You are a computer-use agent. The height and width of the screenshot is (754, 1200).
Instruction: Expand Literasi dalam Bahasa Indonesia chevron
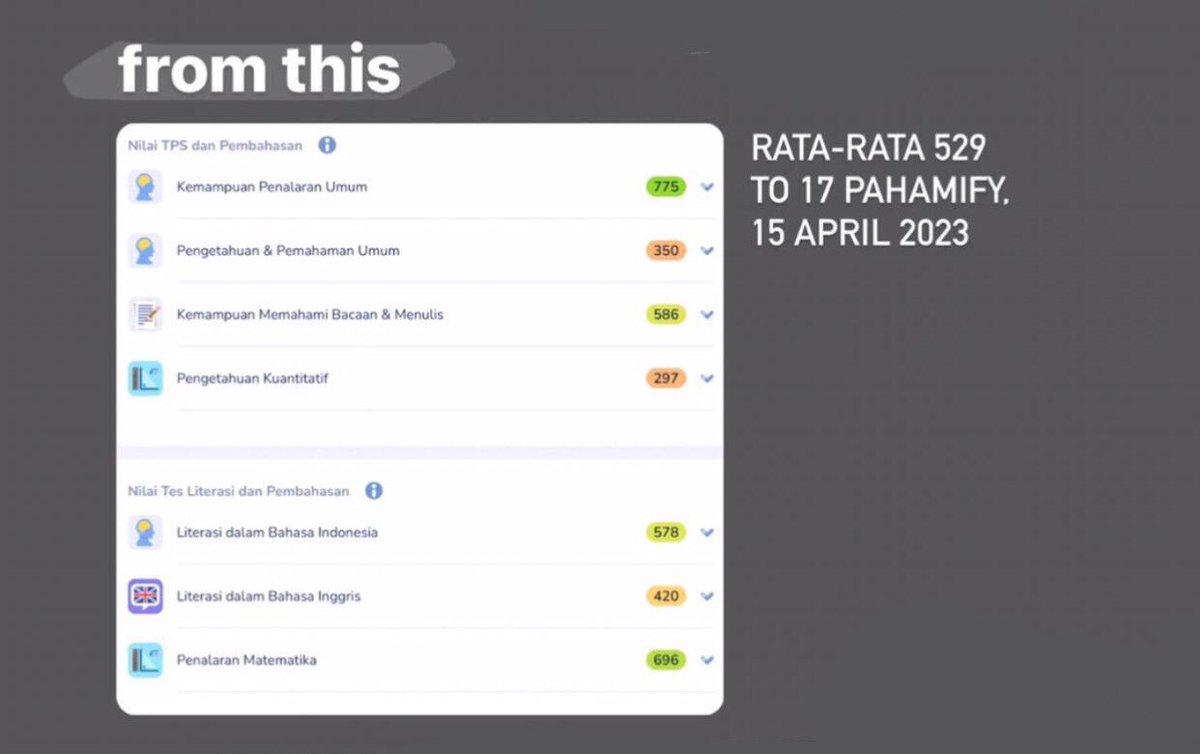click(x=707, y=533)
